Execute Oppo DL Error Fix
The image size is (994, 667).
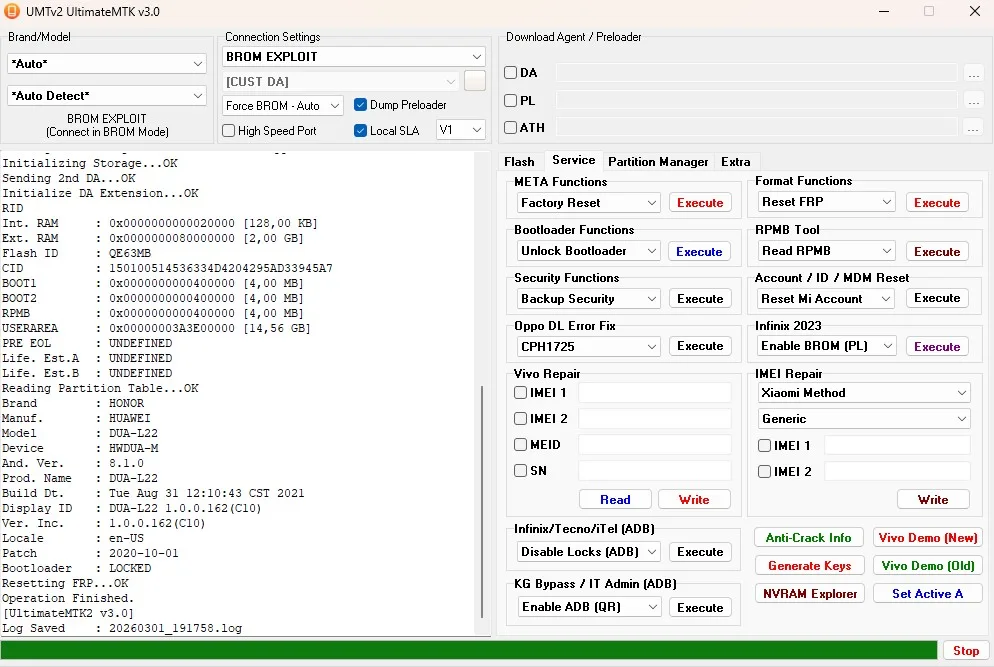[700, 346]
